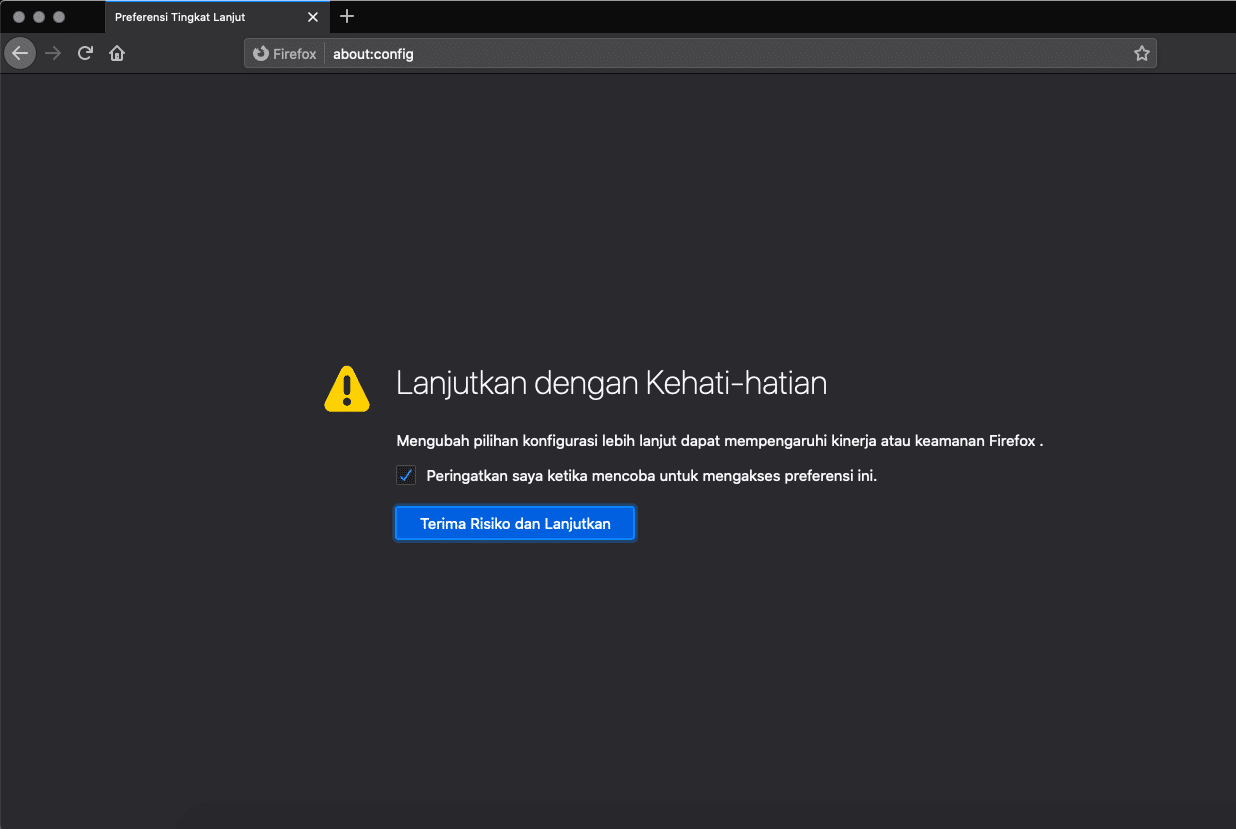
Task: Click the Peringatkan saya ketika mencoba label
Action: click(651, 475)
